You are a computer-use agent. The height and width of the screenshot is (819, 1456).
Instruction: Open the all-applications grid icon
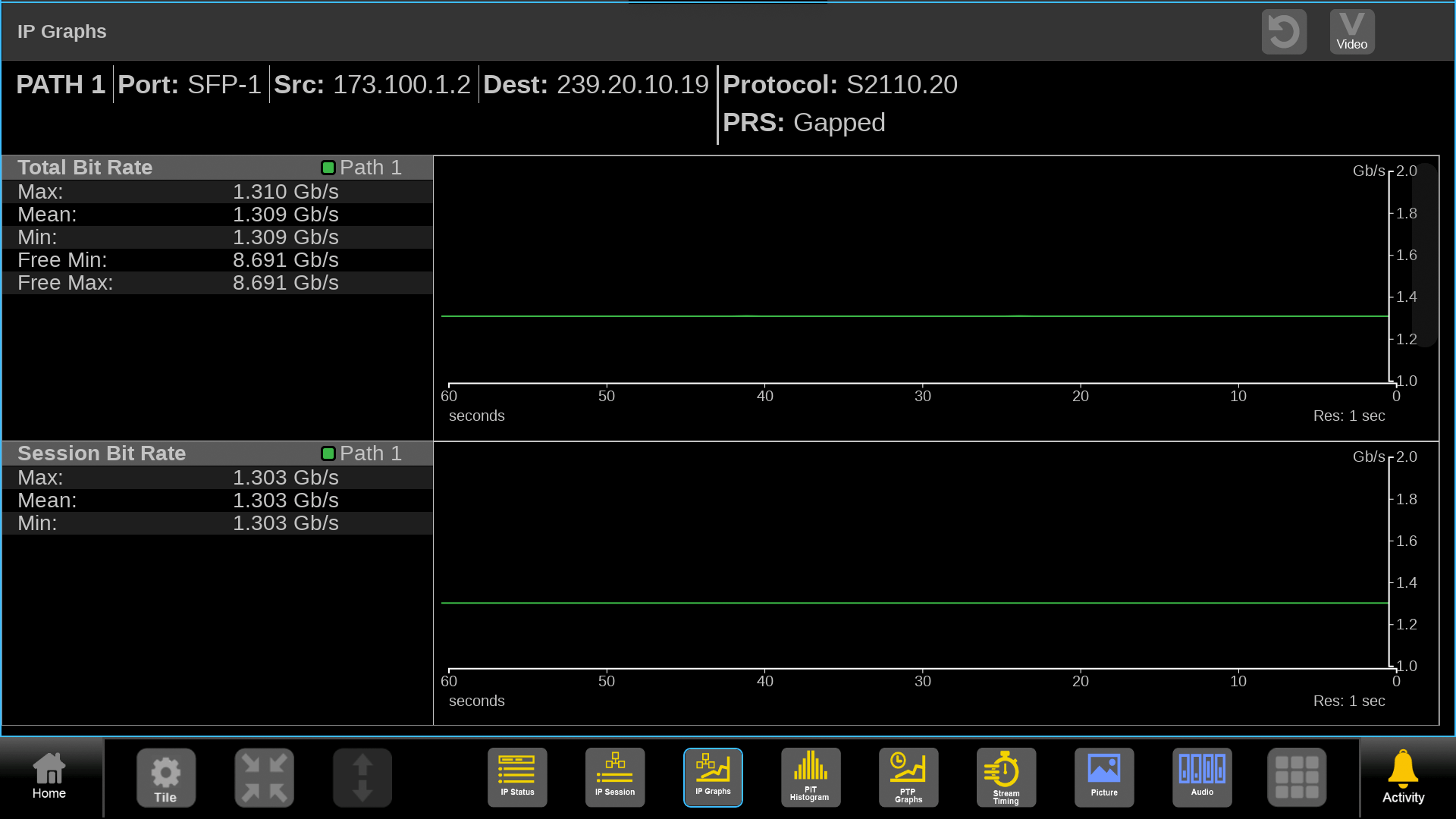[x=1297, y=777]
